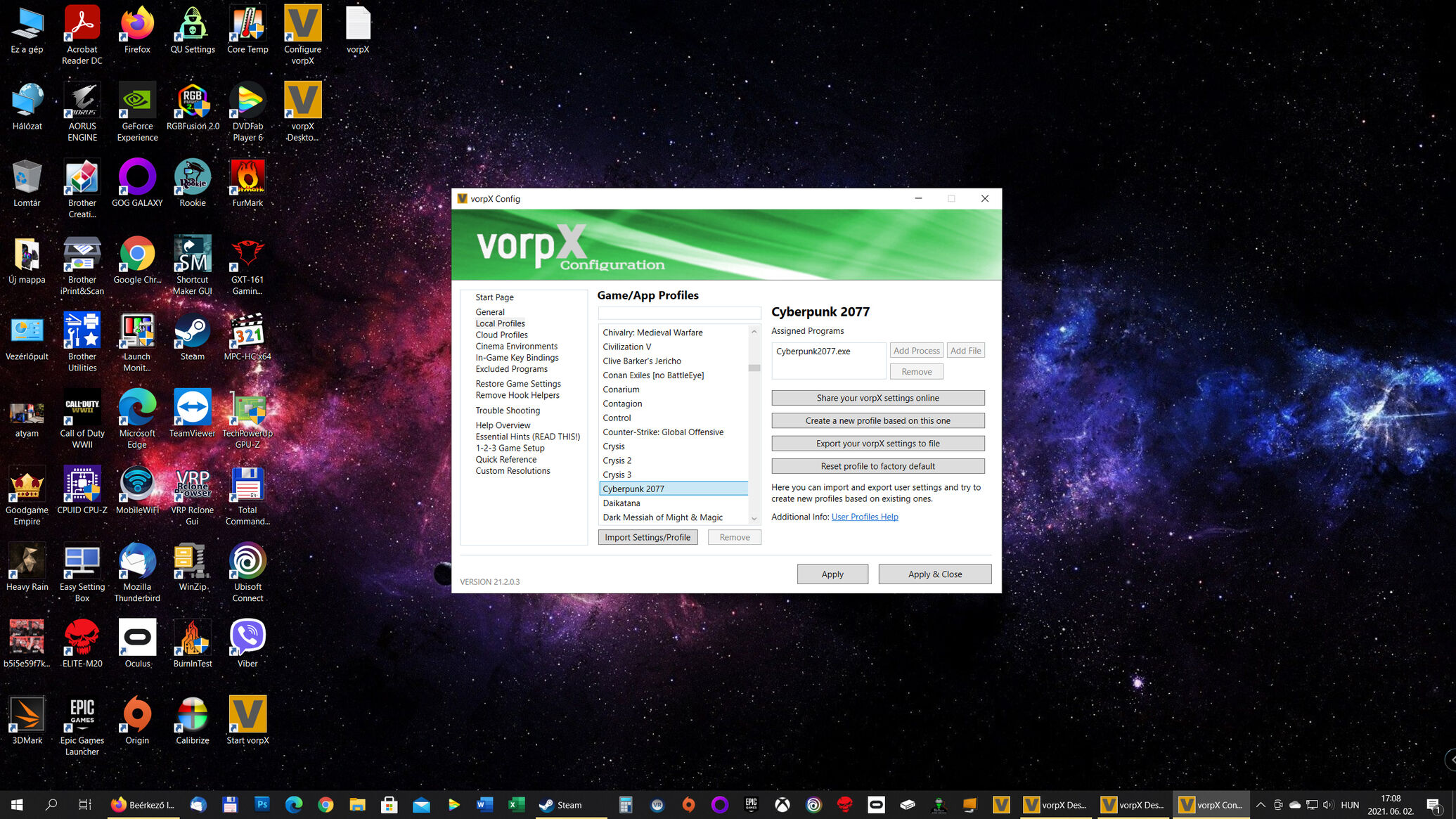Open the Oculus desktop icon
Image resolution: width=1456 pixels, height=819 pixels.
point(137,643)
